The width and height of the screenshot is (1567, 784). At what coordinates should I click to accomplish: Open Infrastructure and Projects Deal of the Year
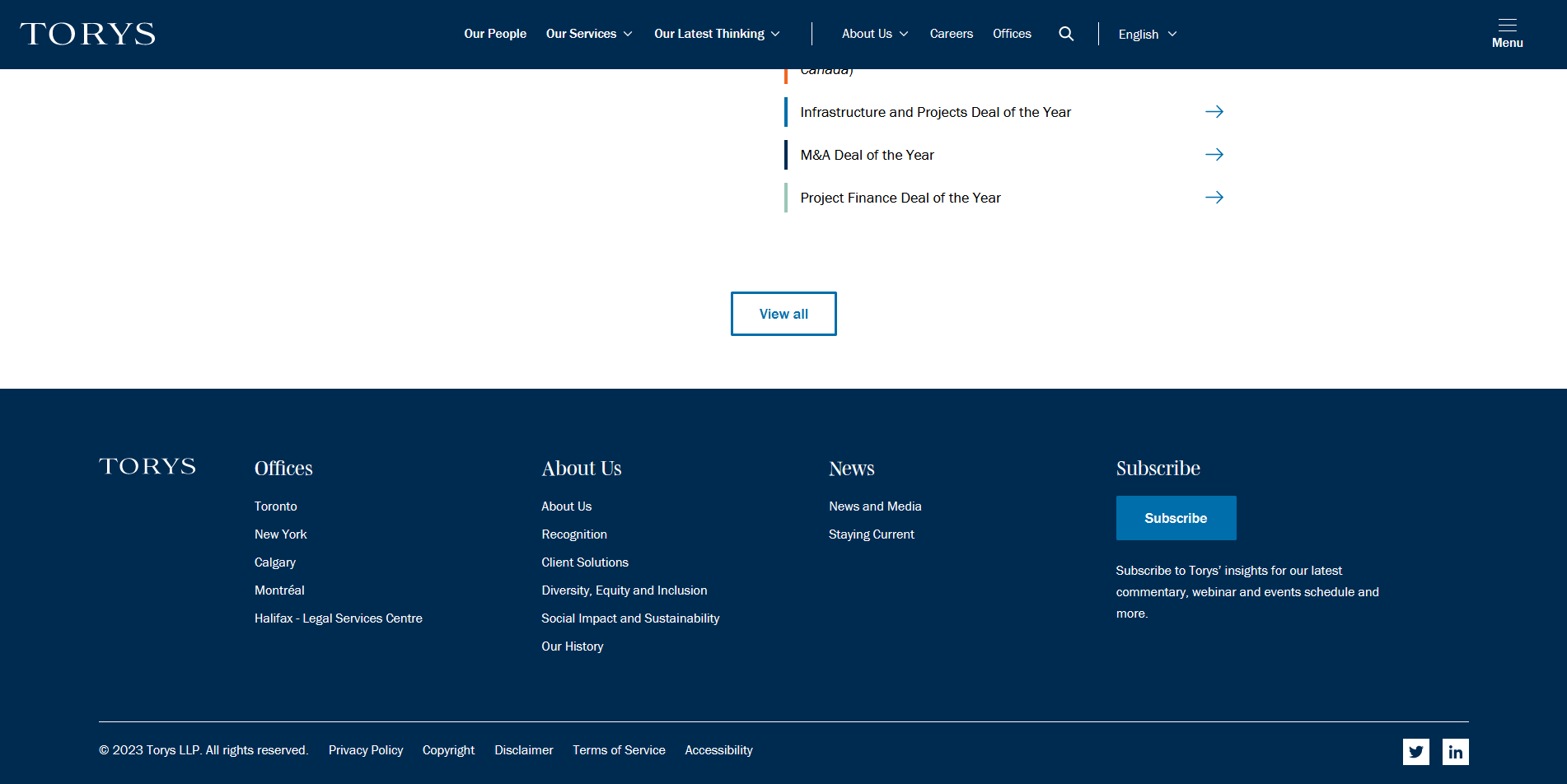coord(935,112)
